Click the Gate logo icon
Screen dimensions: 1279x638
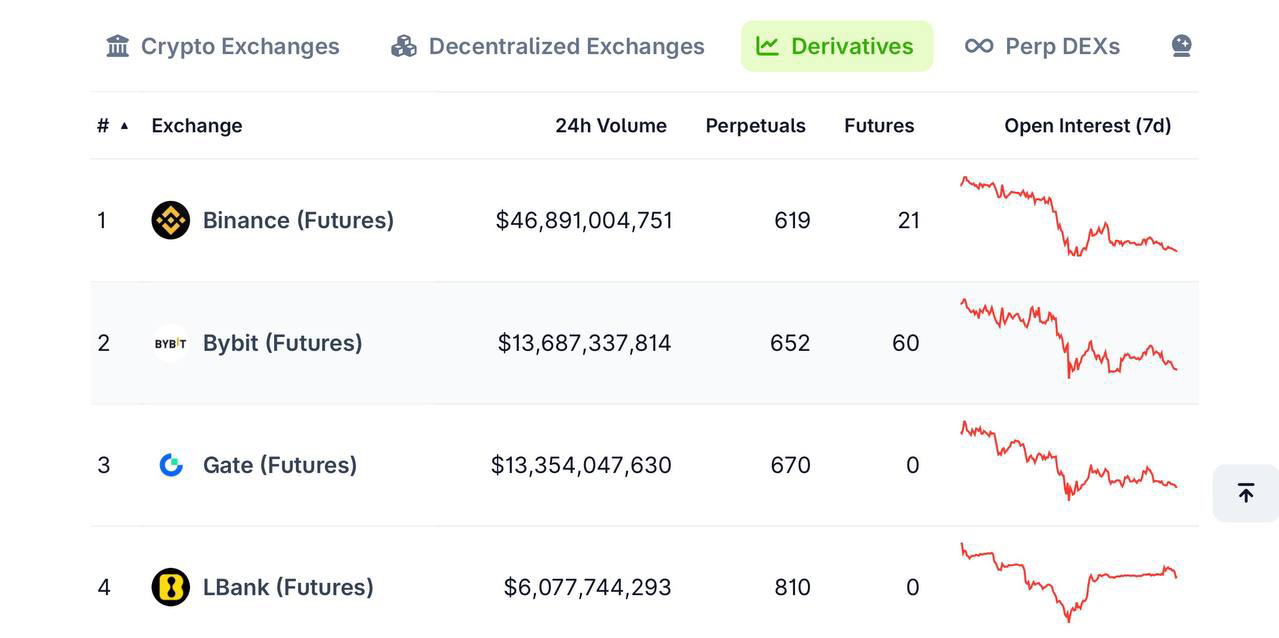[x=171, y=465]
